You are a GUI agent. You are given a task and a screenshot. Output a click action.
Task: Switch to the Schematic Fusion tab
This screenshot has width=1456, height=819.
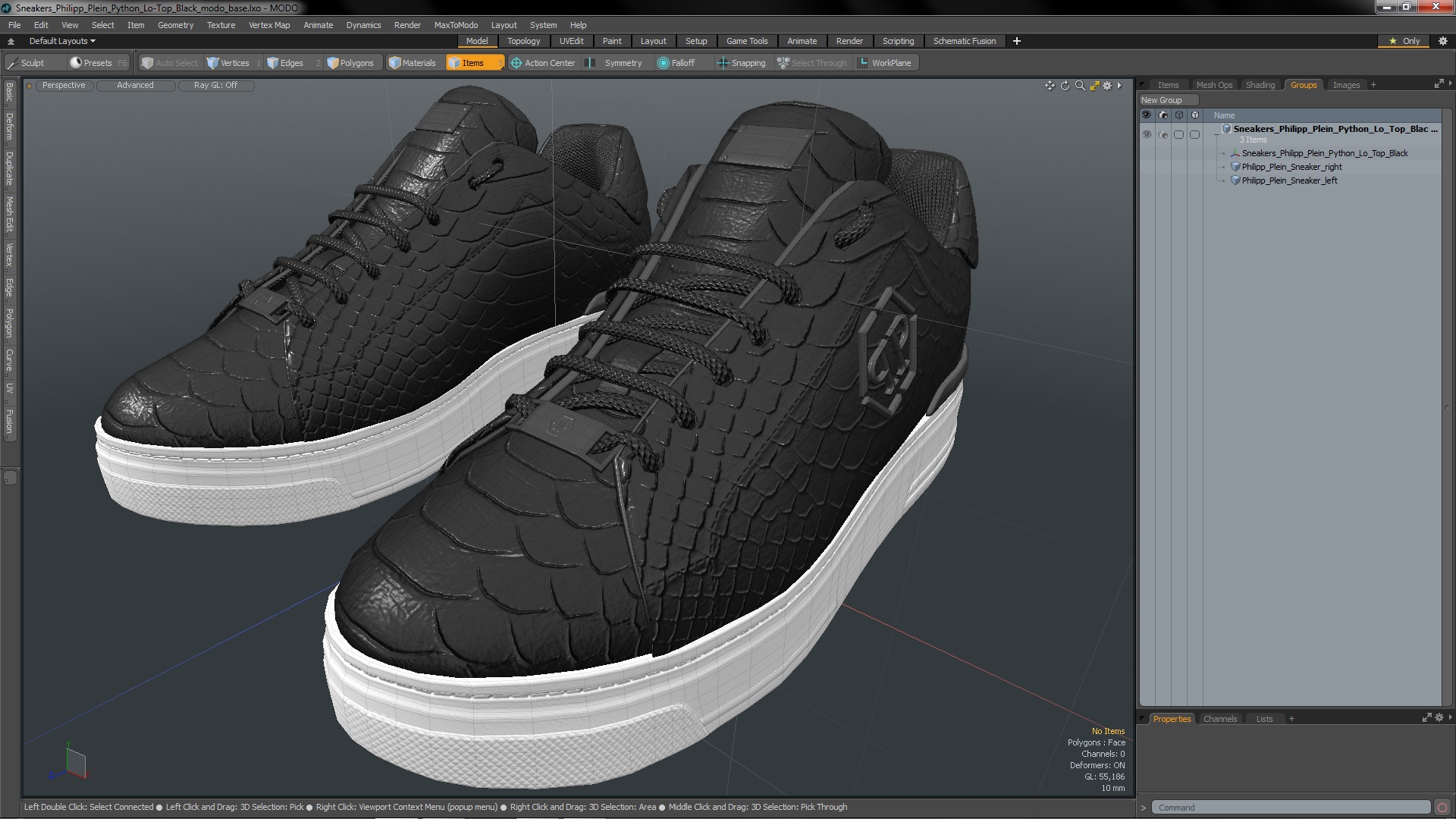tap(965, 41)
